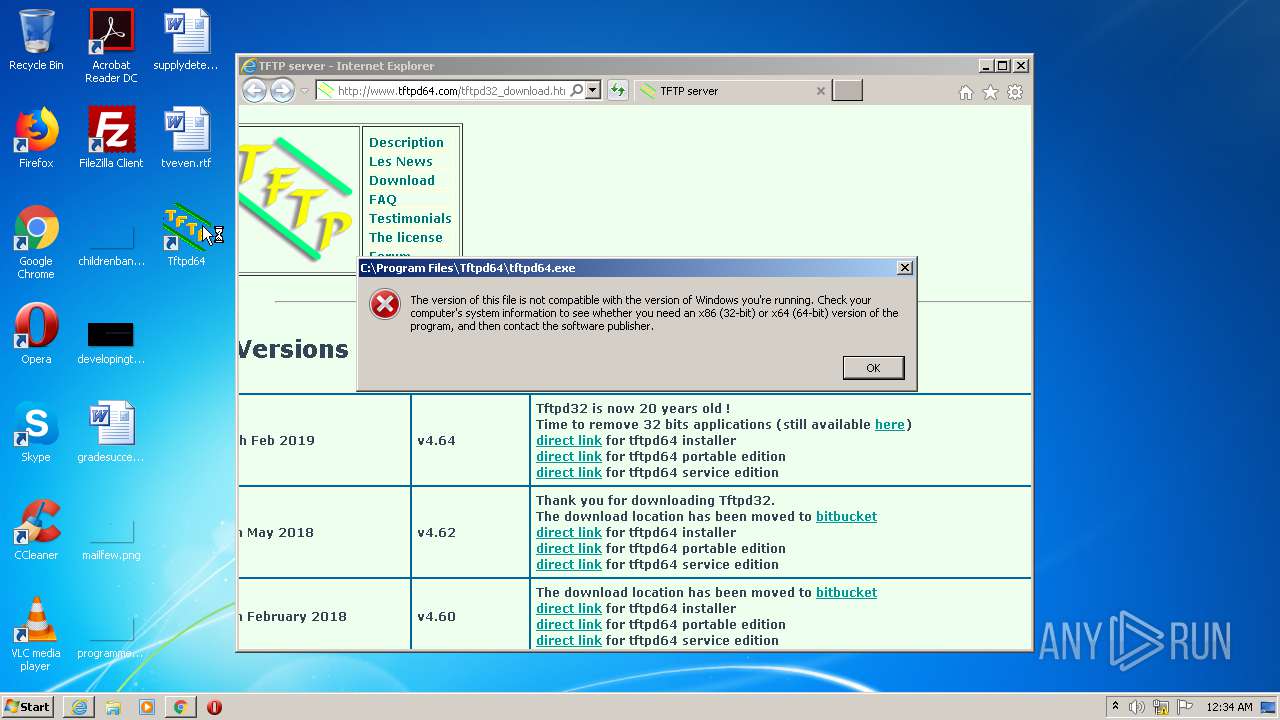This screenshot has height=720, width=1280.
Task: Open a new blank tab
Action: (x=847, y=91)
